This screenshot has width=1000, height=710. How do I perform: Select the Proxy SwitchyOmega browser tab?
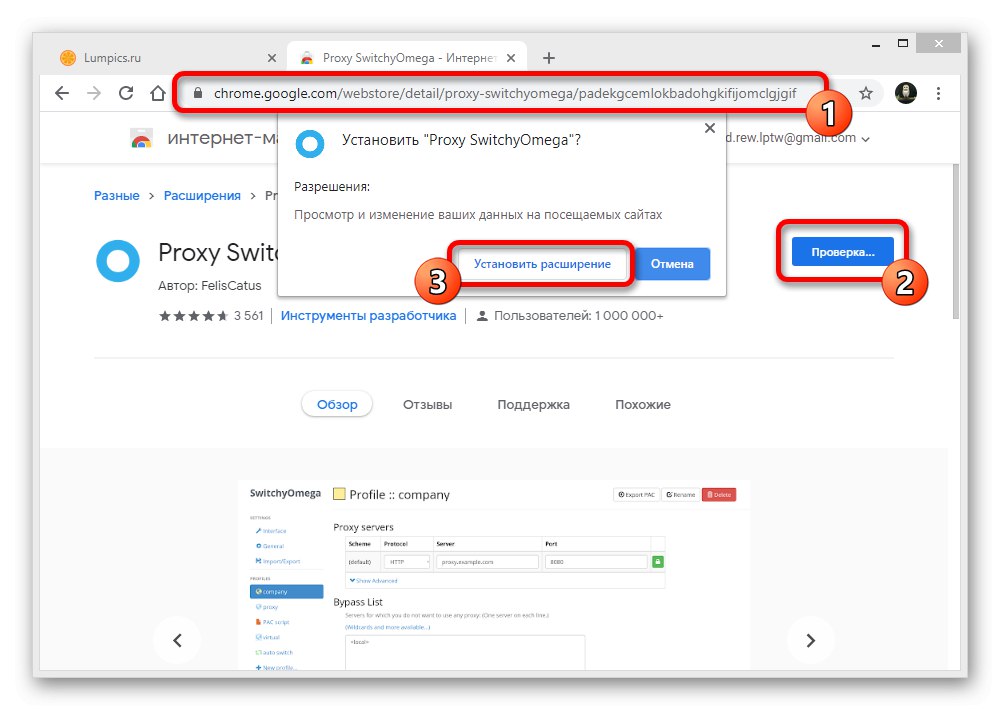(x=407, y=58)
